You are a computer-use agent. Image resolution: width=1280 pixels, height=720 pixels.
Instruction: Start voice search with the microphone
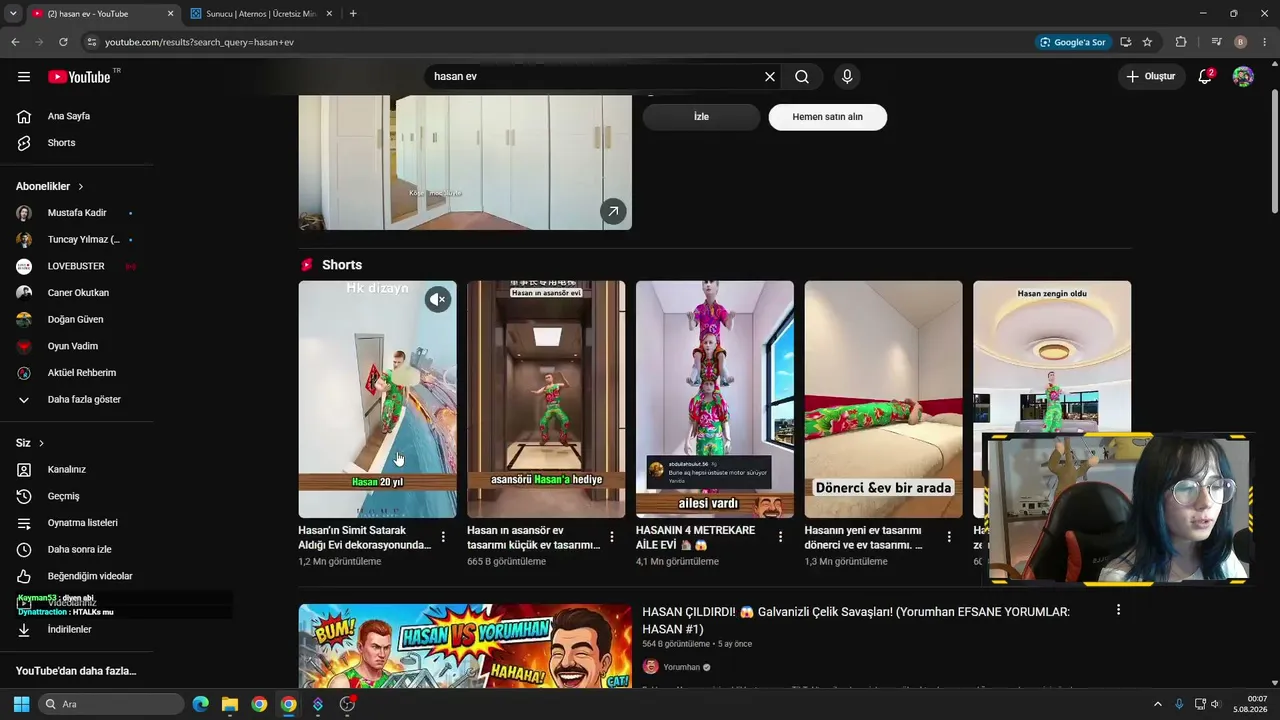tap(847, 77)
